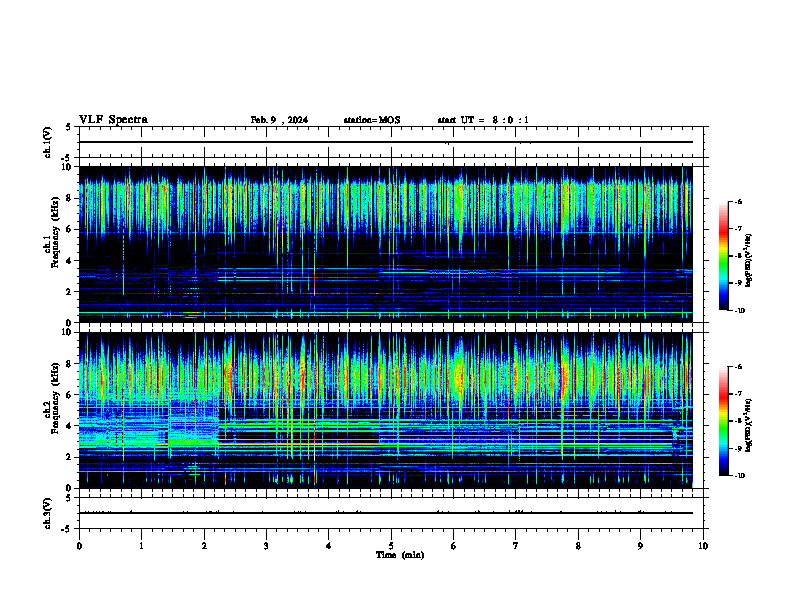Viewport: 792px width, 612px height.
Task: Click the ch.2 color scale bar
Action: pyautogui.click(x=723, y=421)
